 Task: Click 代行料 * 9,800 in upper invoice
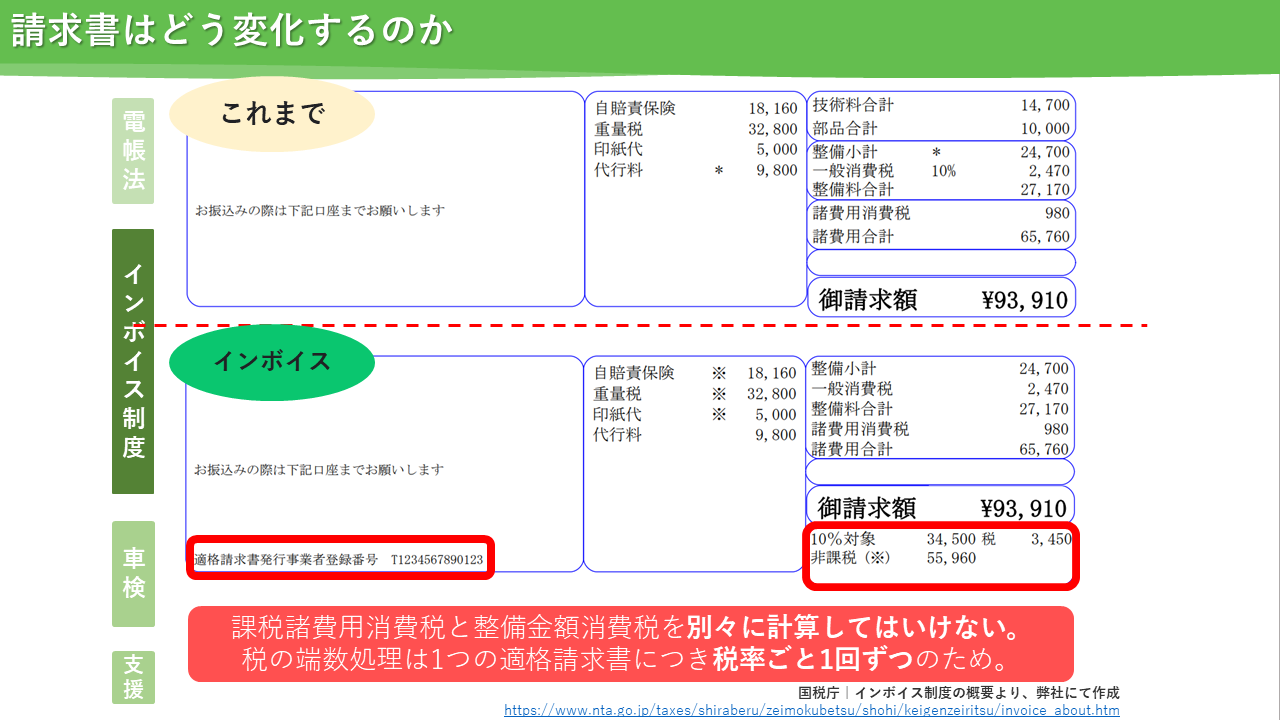(696, 170)
